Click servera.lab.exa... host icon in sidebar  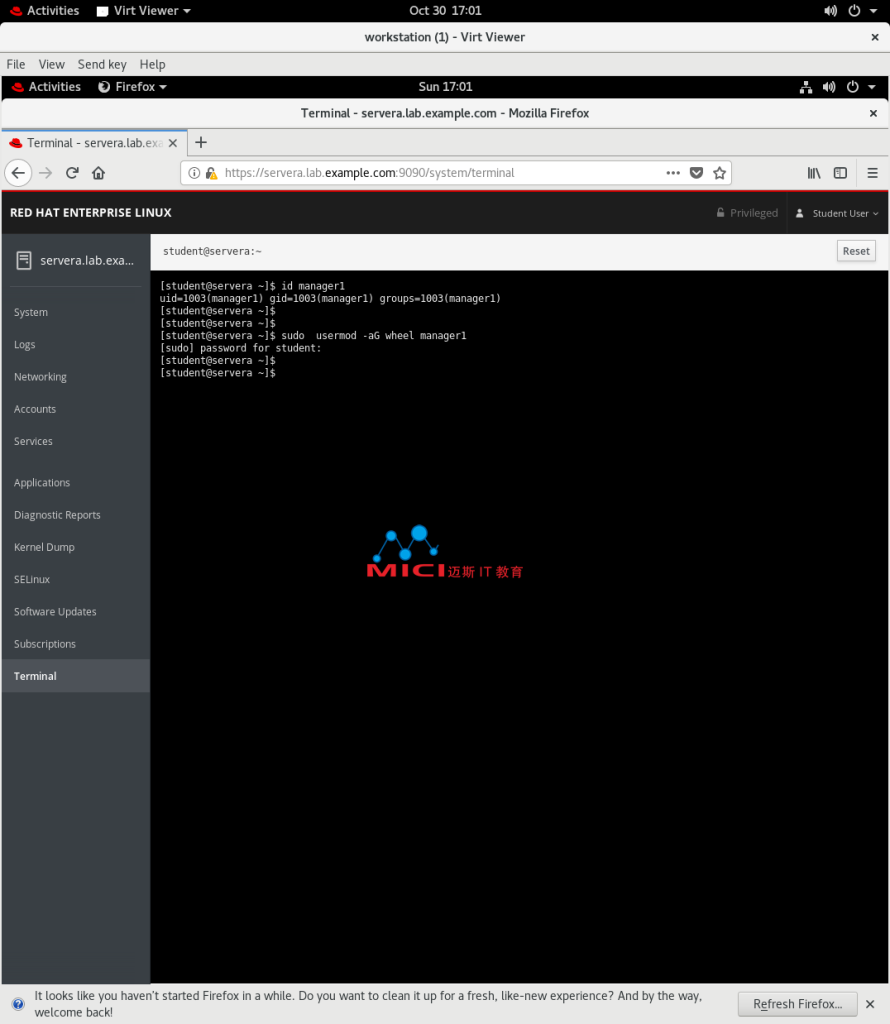tap(24, 261)
